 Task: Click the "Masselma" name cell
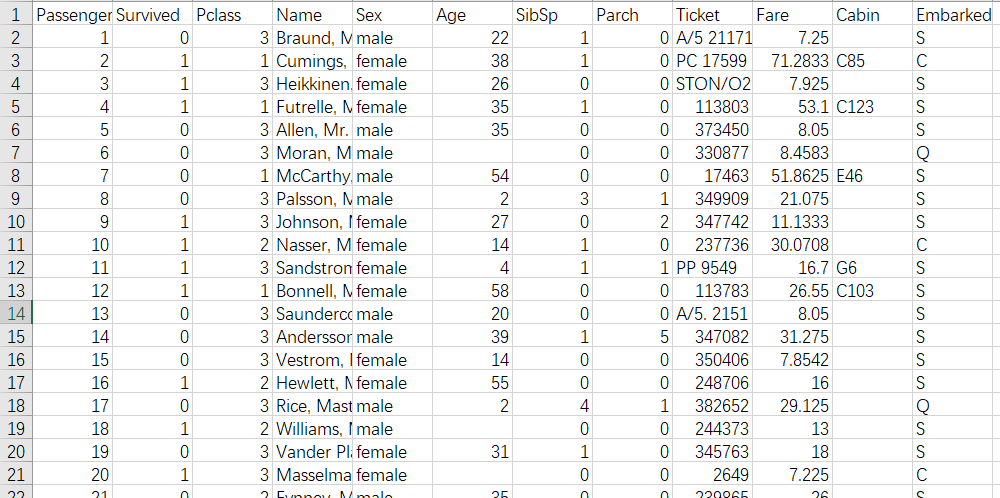tap(313, 475)
